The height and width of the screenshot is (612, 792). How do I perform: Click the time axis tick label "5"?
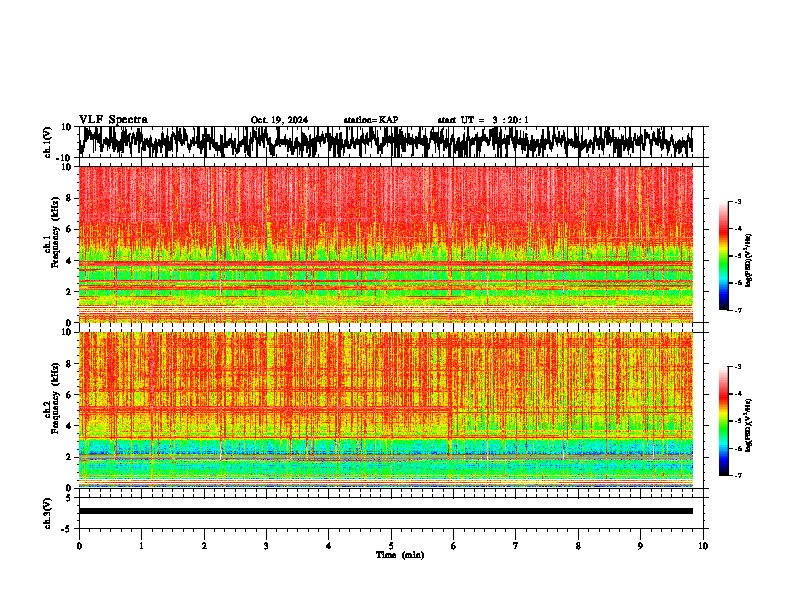[x=391, y=546]
